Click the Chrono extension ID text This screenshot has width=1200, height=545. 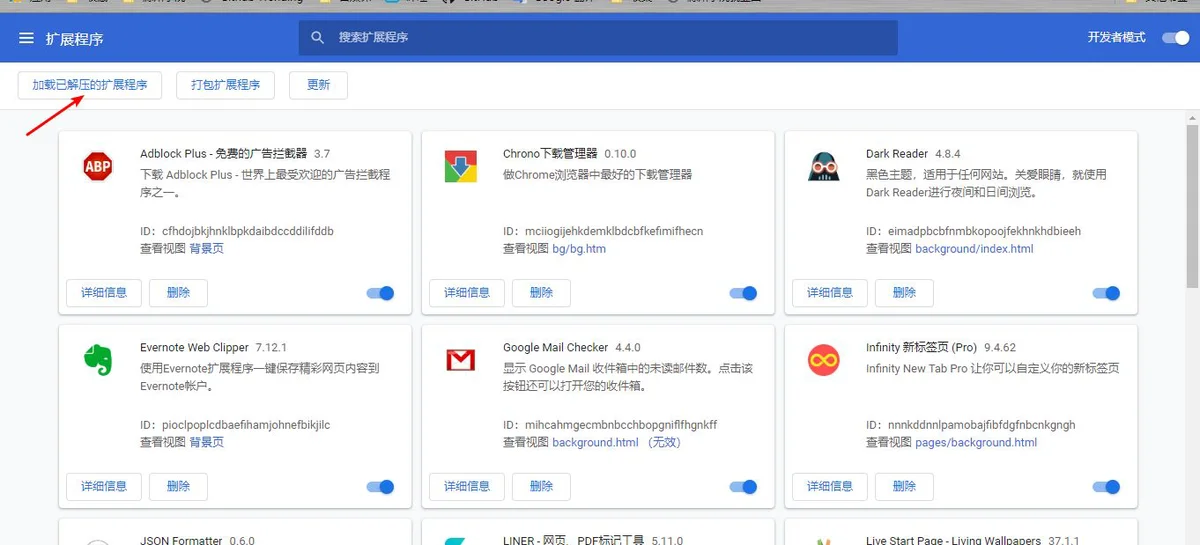tap(603, 231)
